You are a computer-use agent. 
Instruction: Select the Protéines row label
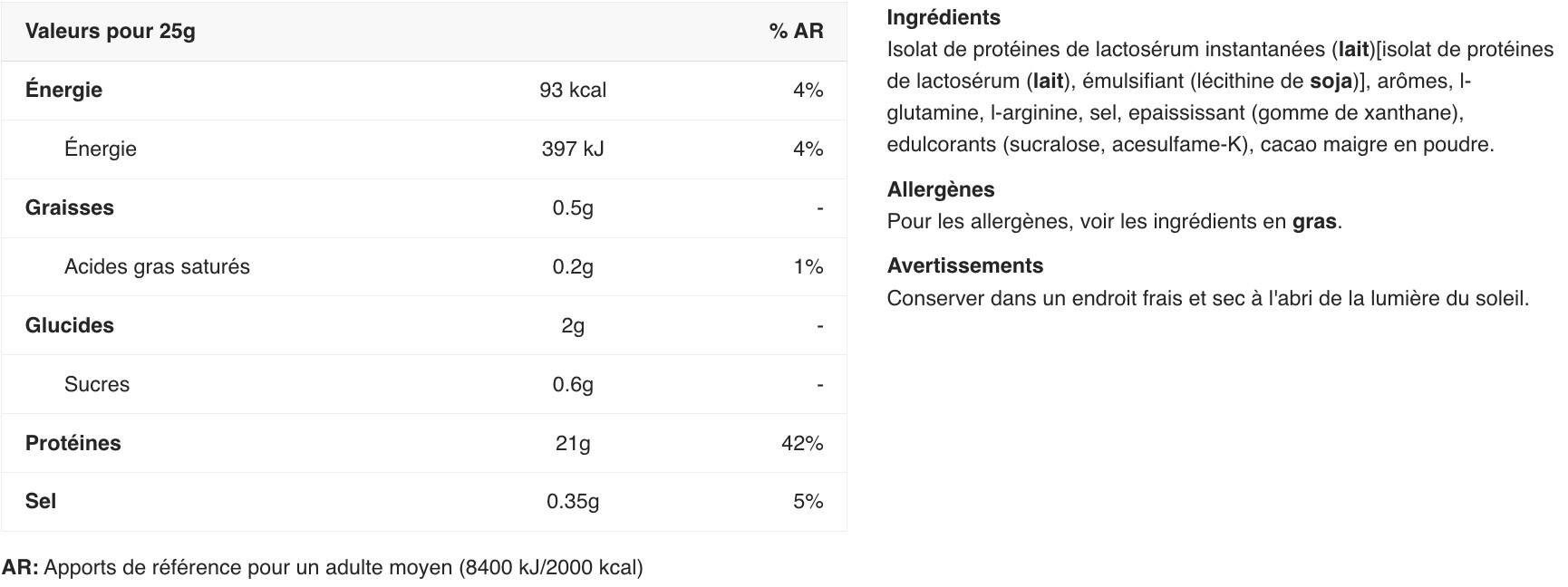coord(73,443)
